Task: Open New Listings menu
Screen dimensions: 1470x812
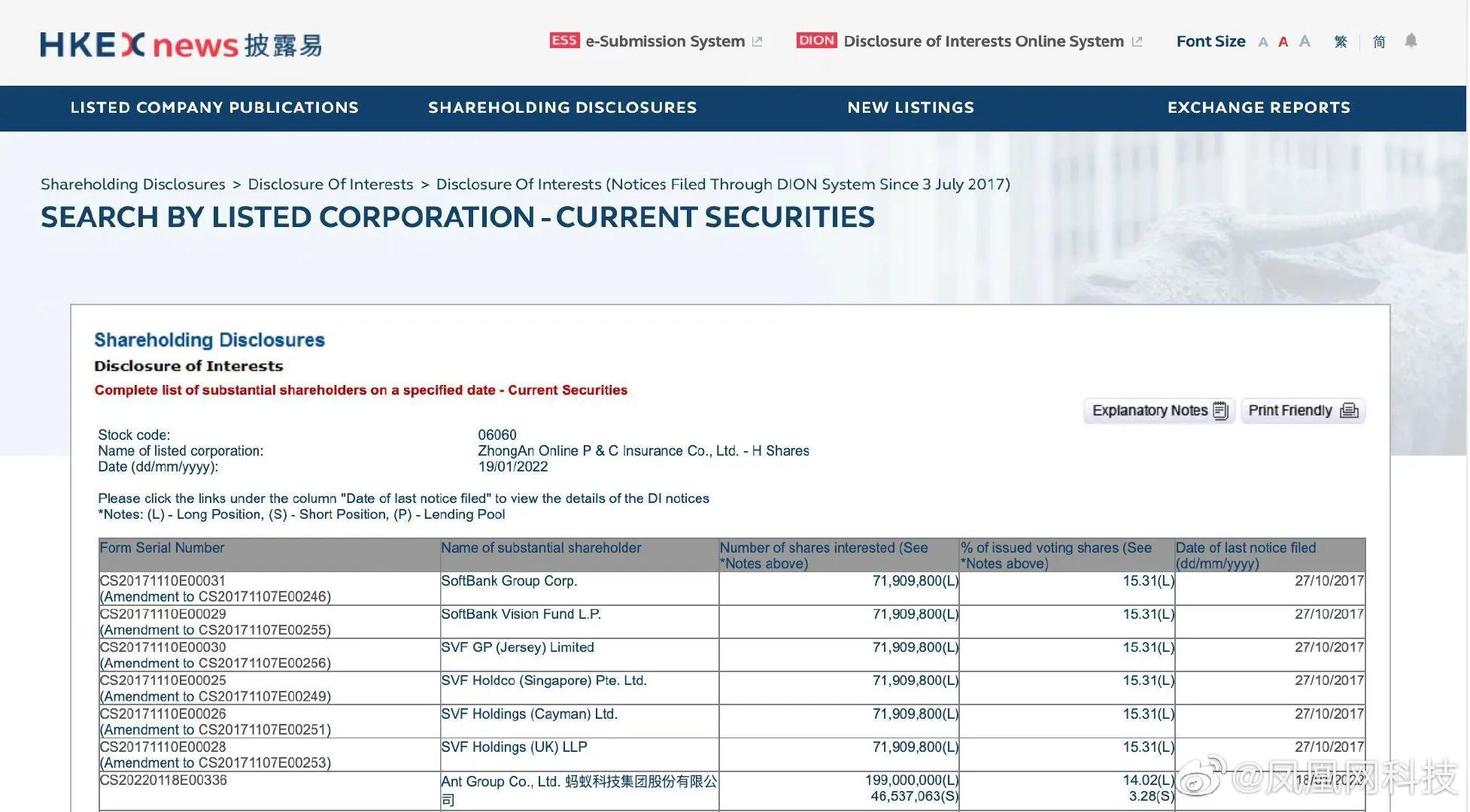Action: 910,108
